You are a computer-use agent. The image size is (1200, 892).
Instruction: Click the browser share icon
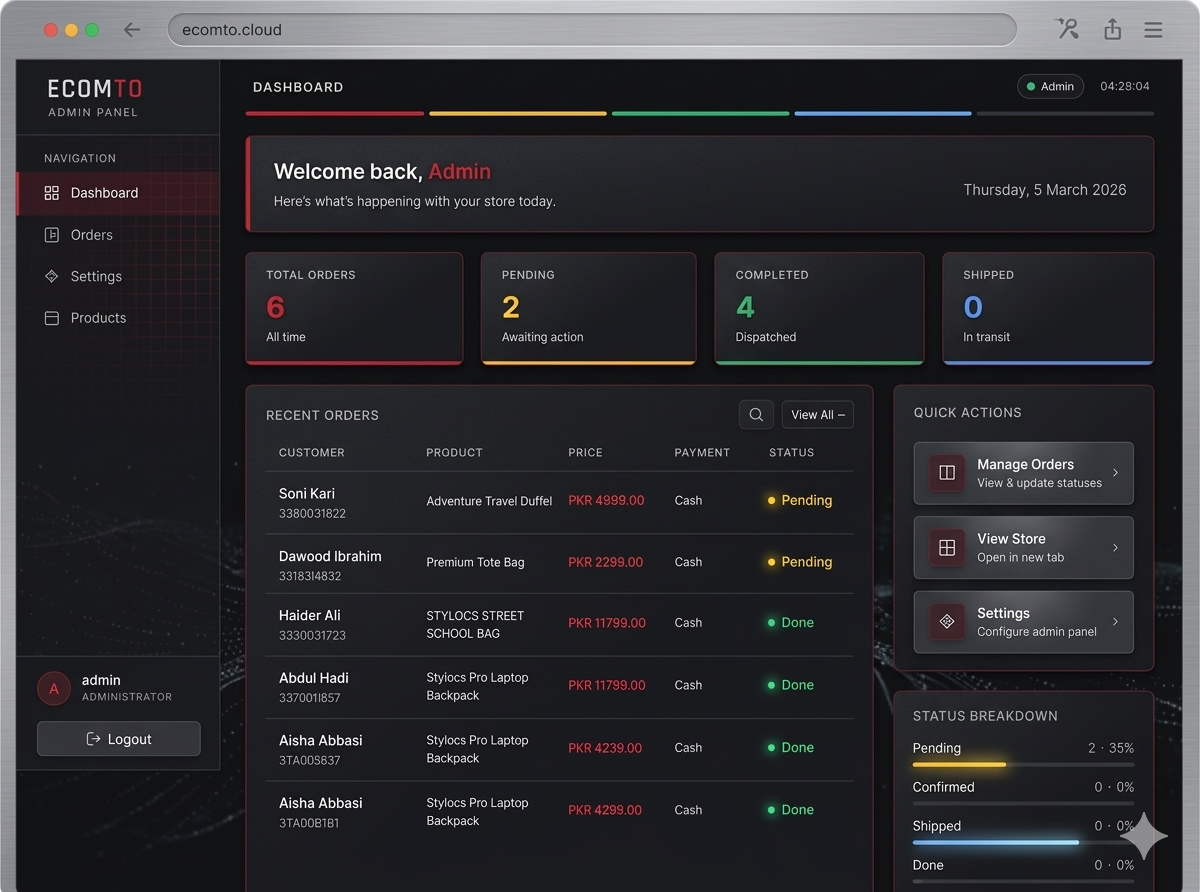tap(1112, 29)
